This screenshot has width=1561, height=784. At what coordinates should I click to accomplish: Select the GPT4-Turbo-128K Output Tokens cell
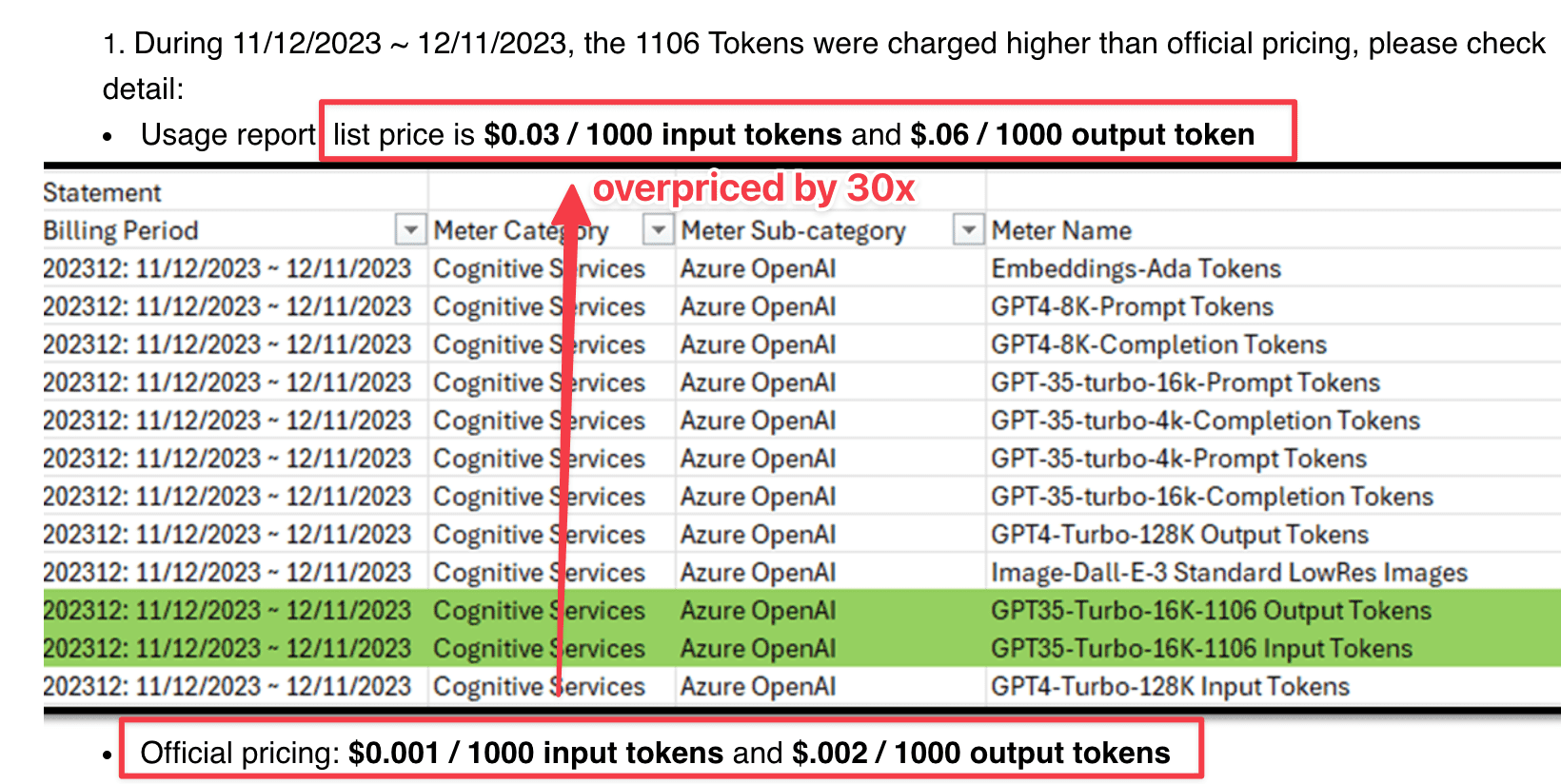click(x=1179, y=536)
